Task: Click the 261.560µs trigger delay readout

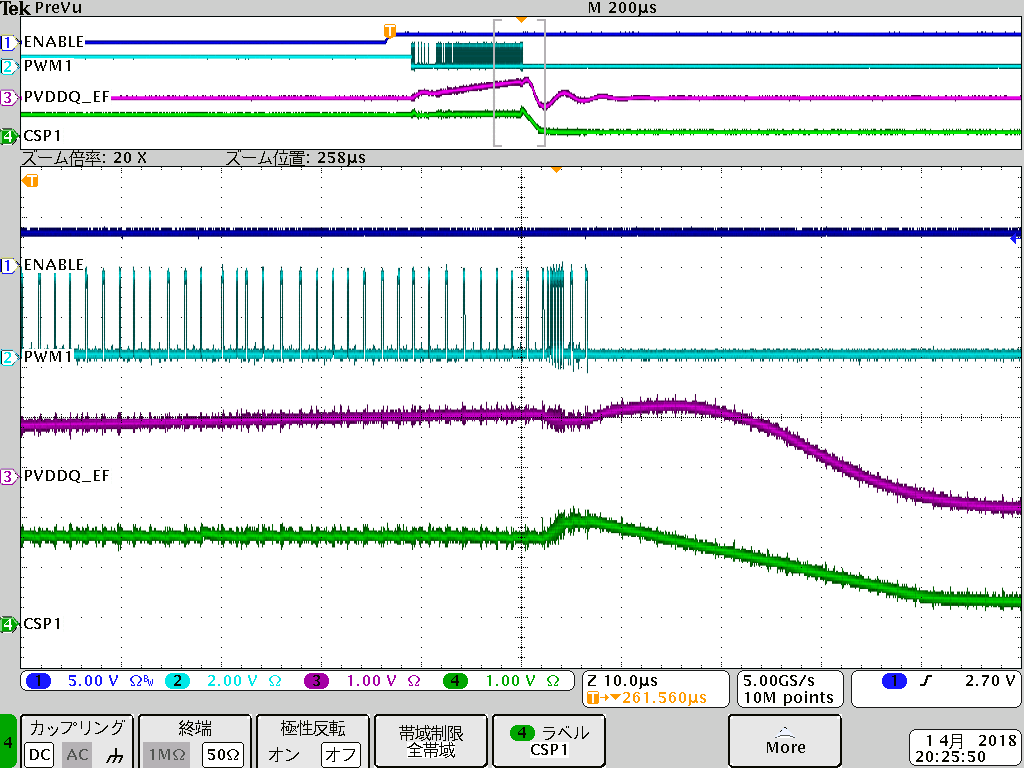Action: pos(664,697)
